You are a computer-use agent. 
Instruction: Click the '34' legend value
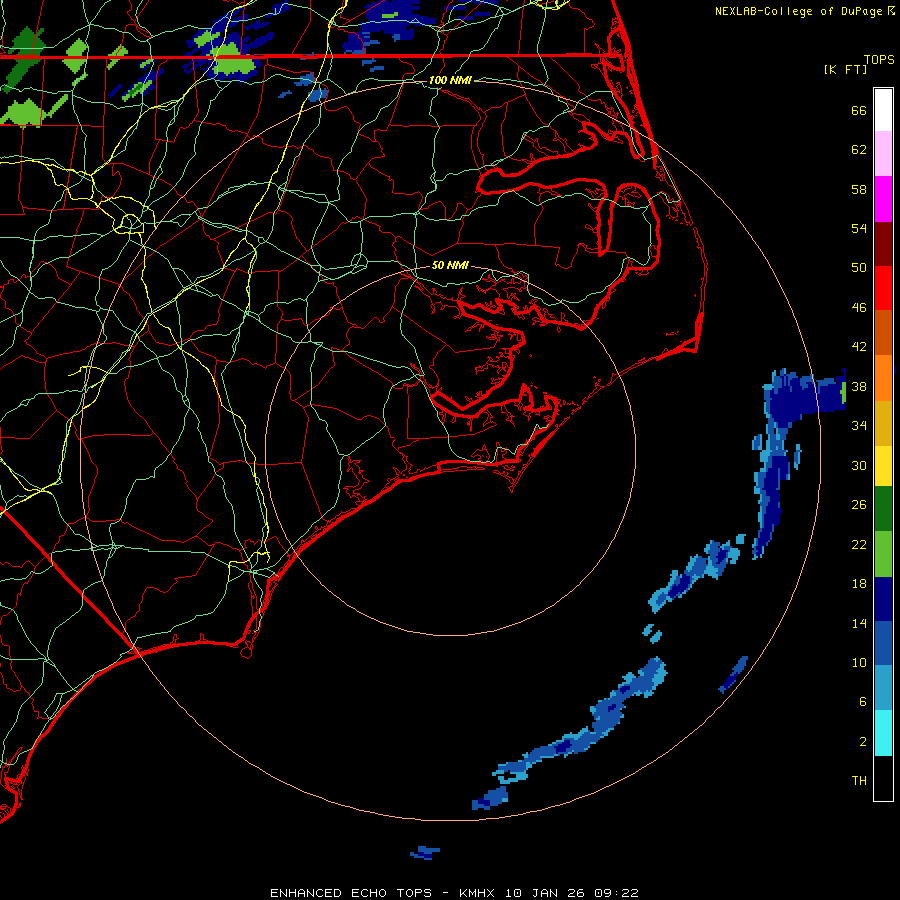point(859,426)
